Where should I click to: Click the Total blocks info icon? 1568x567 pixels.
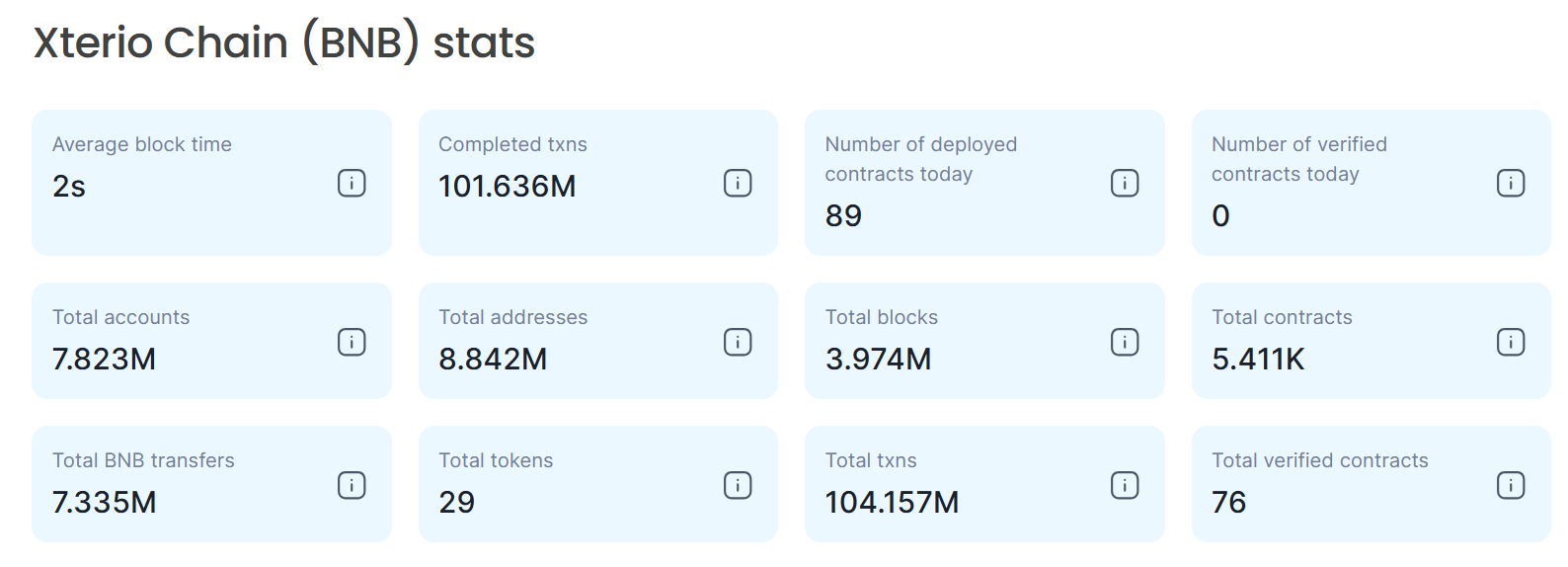1125,342
